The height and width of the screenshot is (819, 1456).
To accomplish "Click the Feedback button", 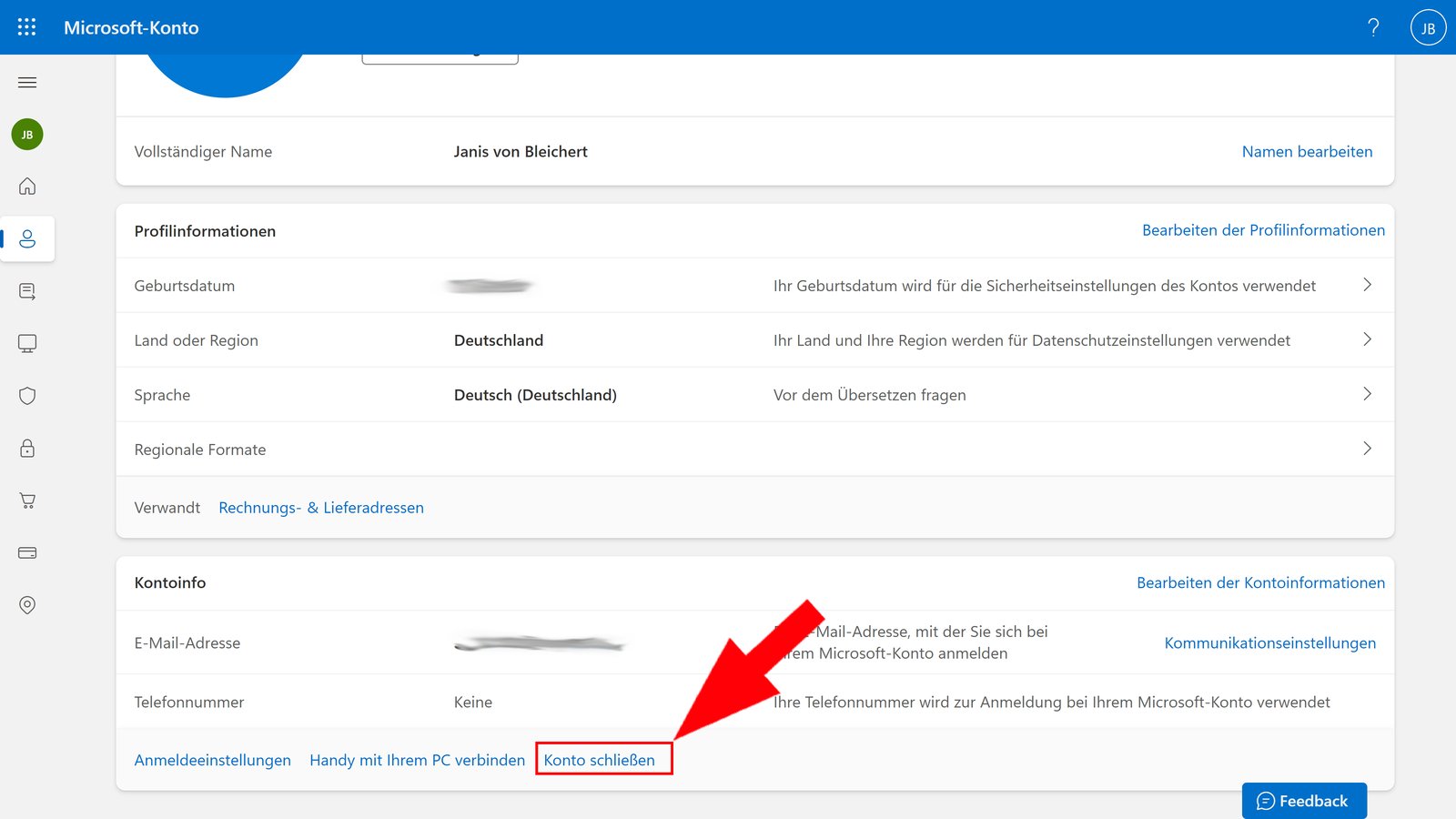I will point(1304,800).
